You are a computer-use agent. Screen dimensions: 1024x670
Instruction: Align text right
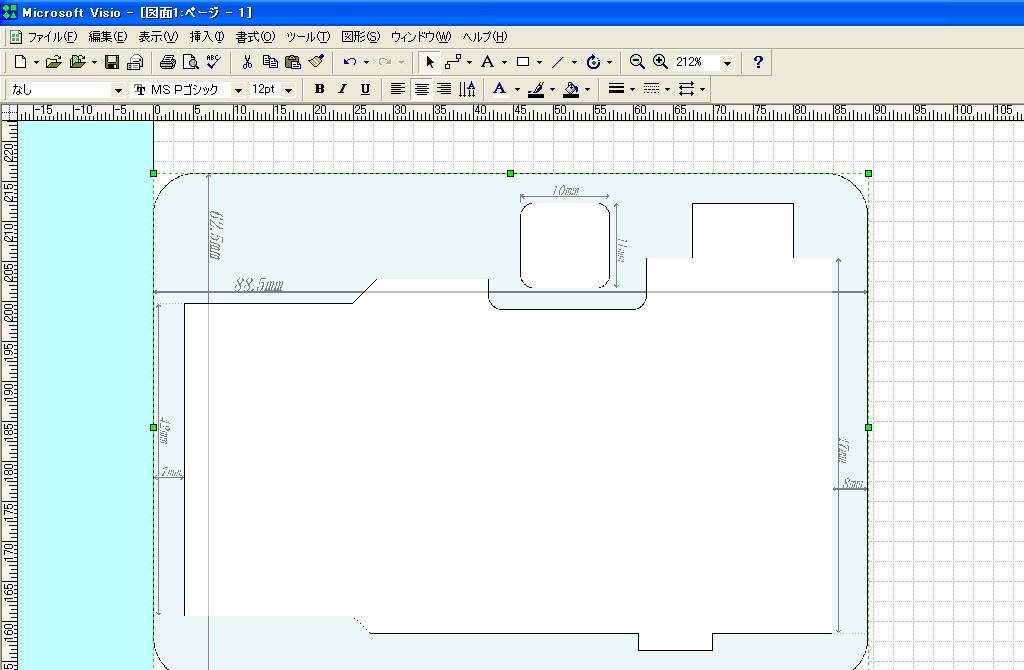(x=444, y=89)
